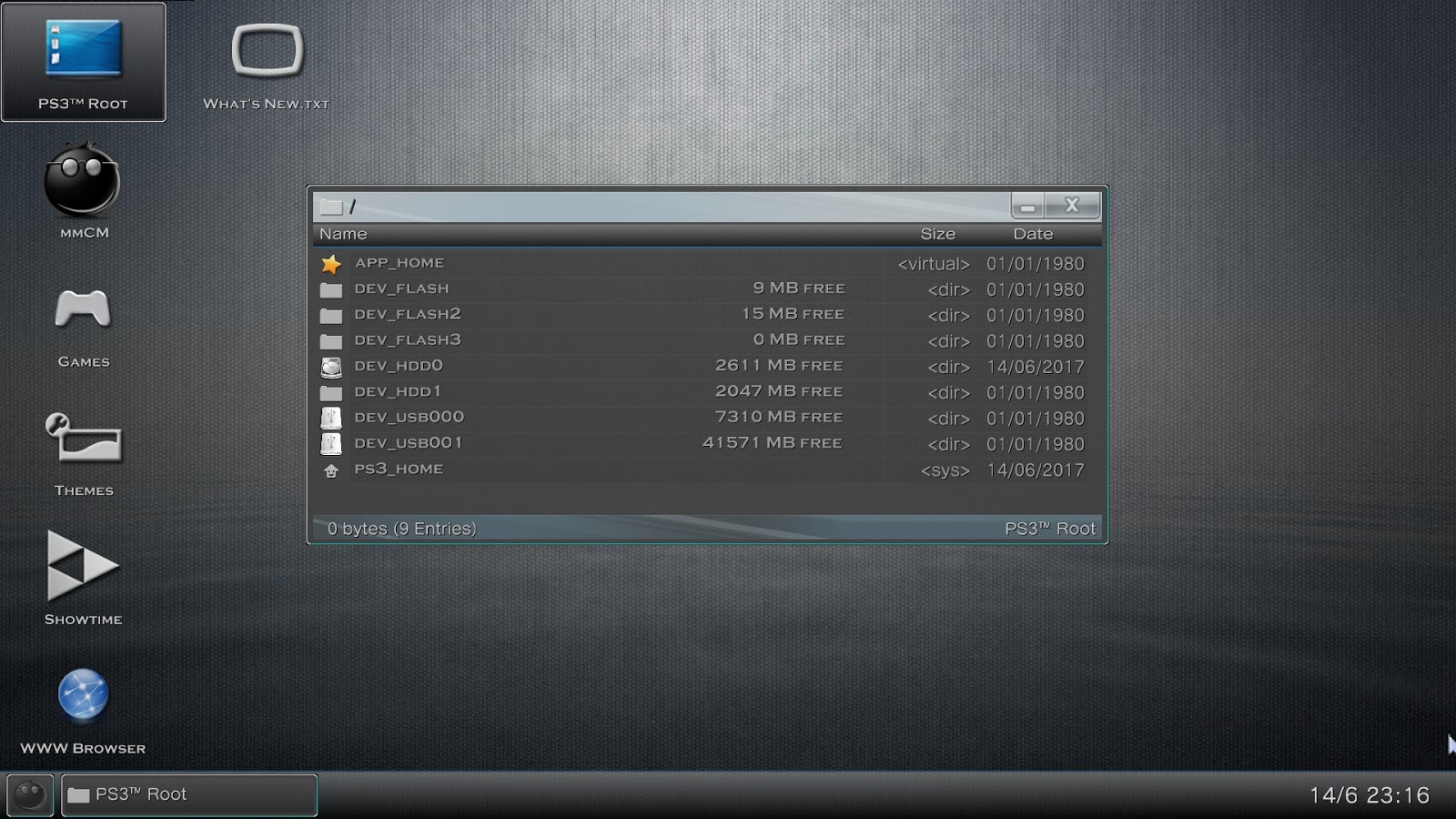Click the 14/06/2017 date of DEV_HDD0
1456x819 pixels.
coord(1036,367)
